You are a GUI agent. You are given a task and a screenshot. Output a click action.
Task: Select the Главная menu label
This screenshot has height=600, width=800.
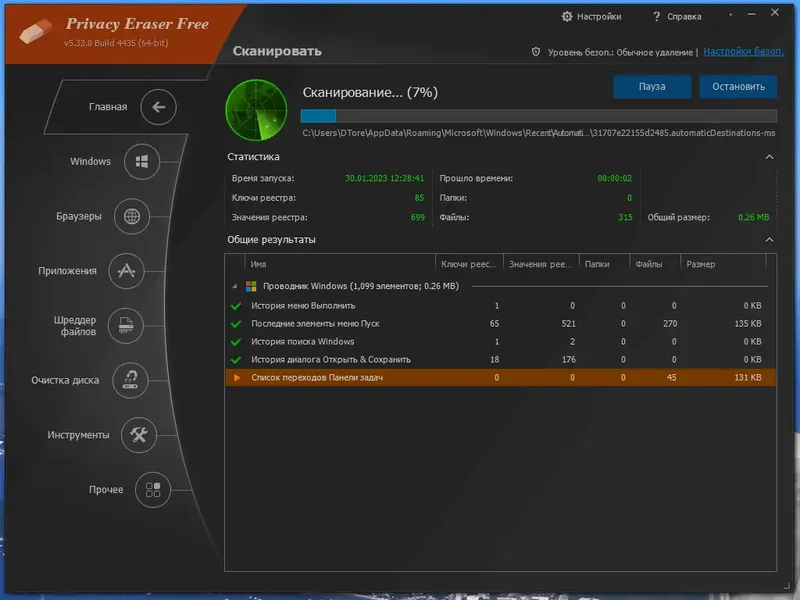coord(108,107)
